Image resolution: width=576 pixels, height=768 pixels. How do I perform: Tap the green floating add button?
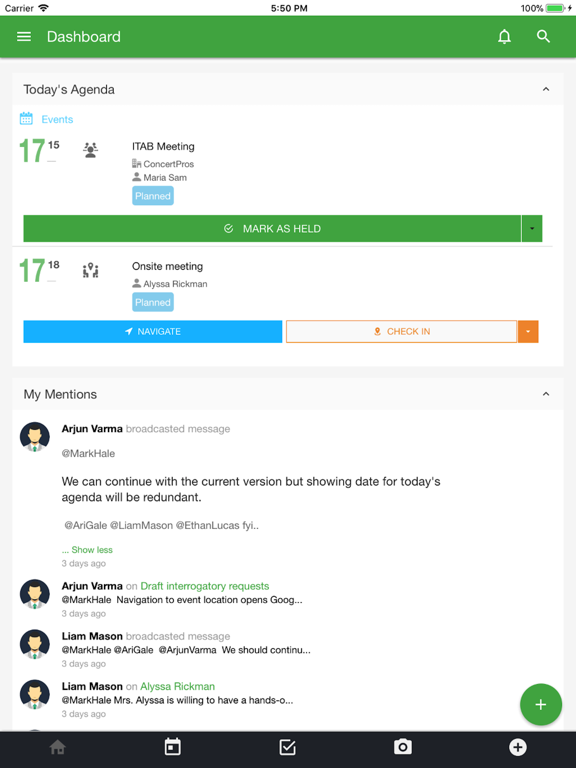[x=541, y=704]
